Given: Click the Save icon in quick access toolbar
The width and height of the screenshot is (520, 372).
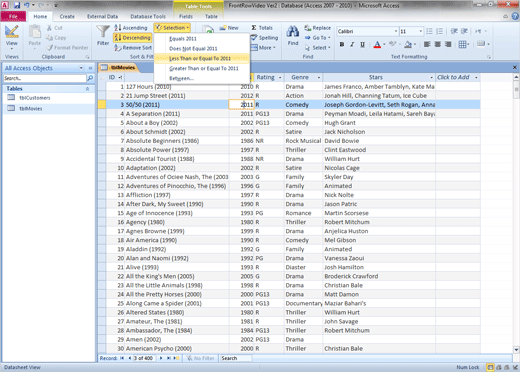Looking at the screenshot, I should click(x=17, y=5).
